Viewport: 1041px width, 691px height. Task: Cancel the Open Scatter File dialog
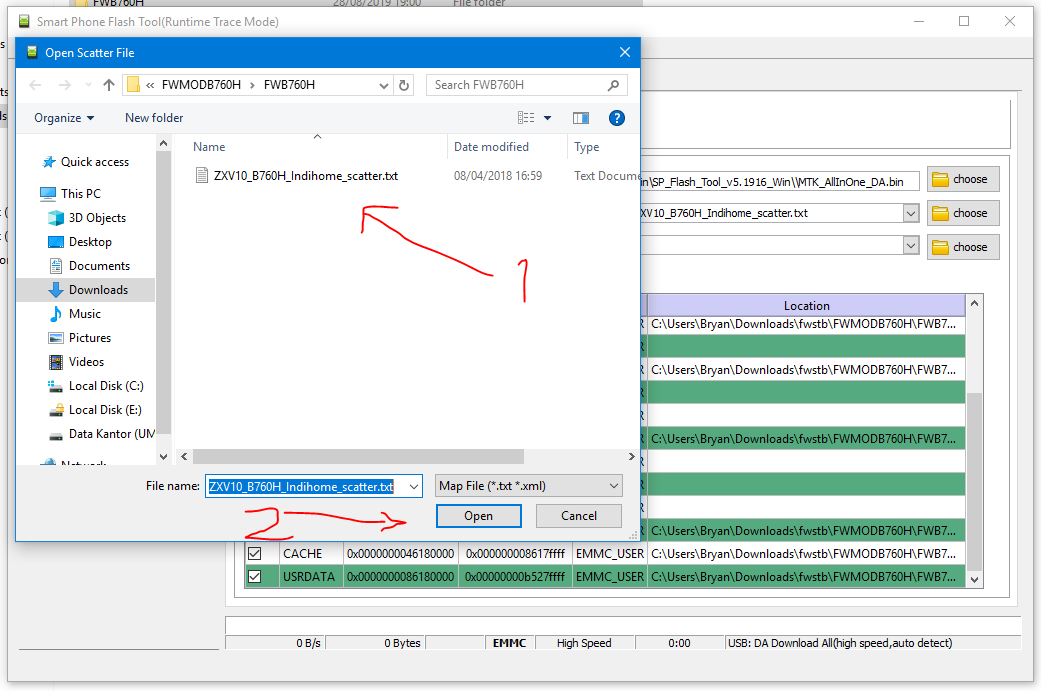click(578, 516)
